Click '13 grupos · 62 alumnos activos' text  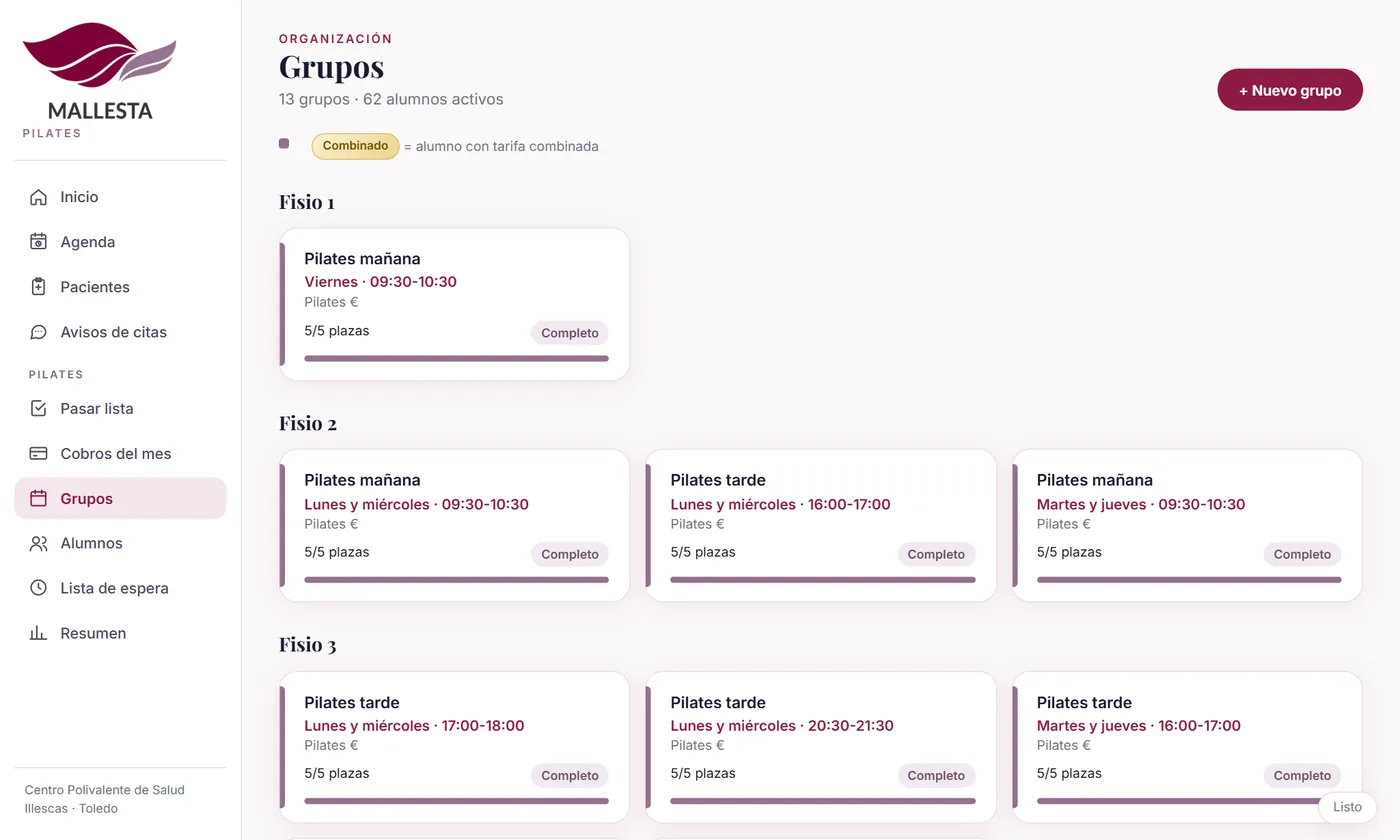391,100
